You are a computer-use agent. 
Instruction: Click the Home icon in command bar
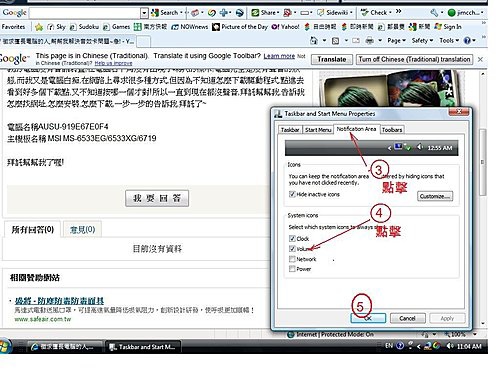(314, 41)
